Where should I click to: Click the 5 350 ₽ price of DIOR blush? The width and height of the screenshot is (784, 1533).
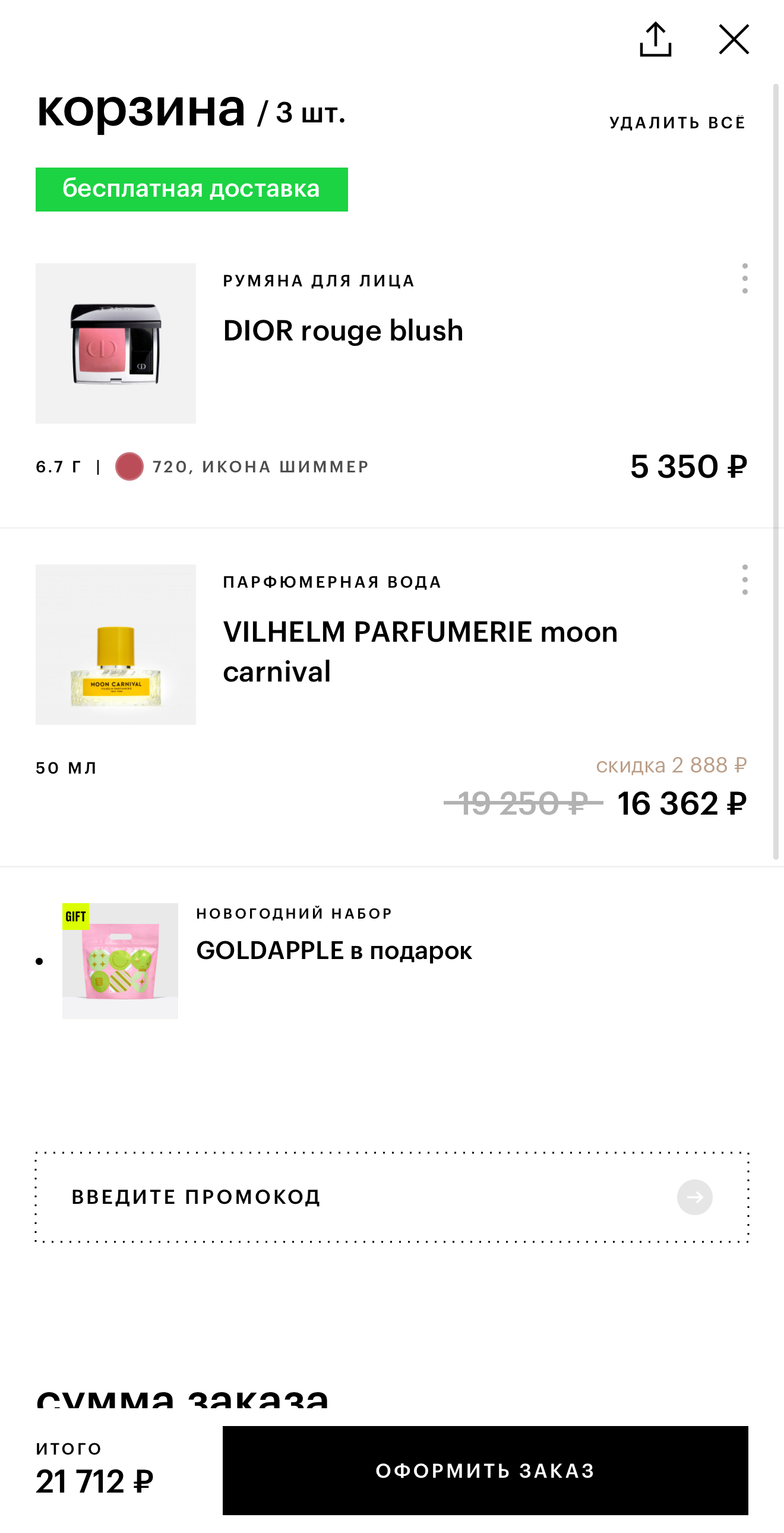pos(688,466)
